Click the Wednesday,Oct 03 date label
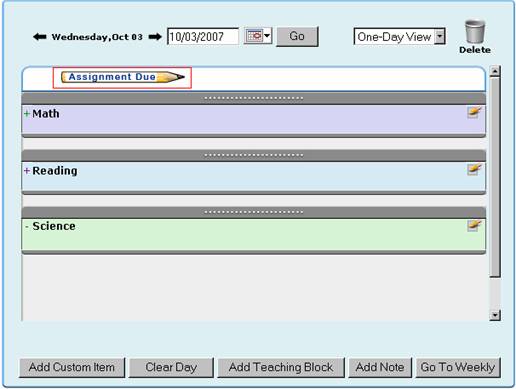 97,37
